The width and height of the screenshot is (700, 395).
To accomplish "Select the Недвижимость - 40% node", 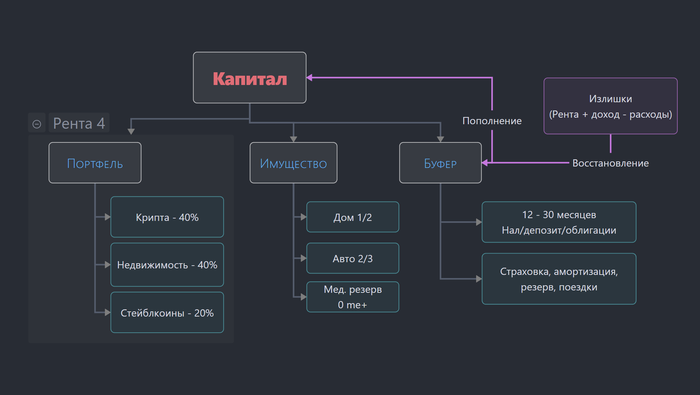I will (167, 265).
